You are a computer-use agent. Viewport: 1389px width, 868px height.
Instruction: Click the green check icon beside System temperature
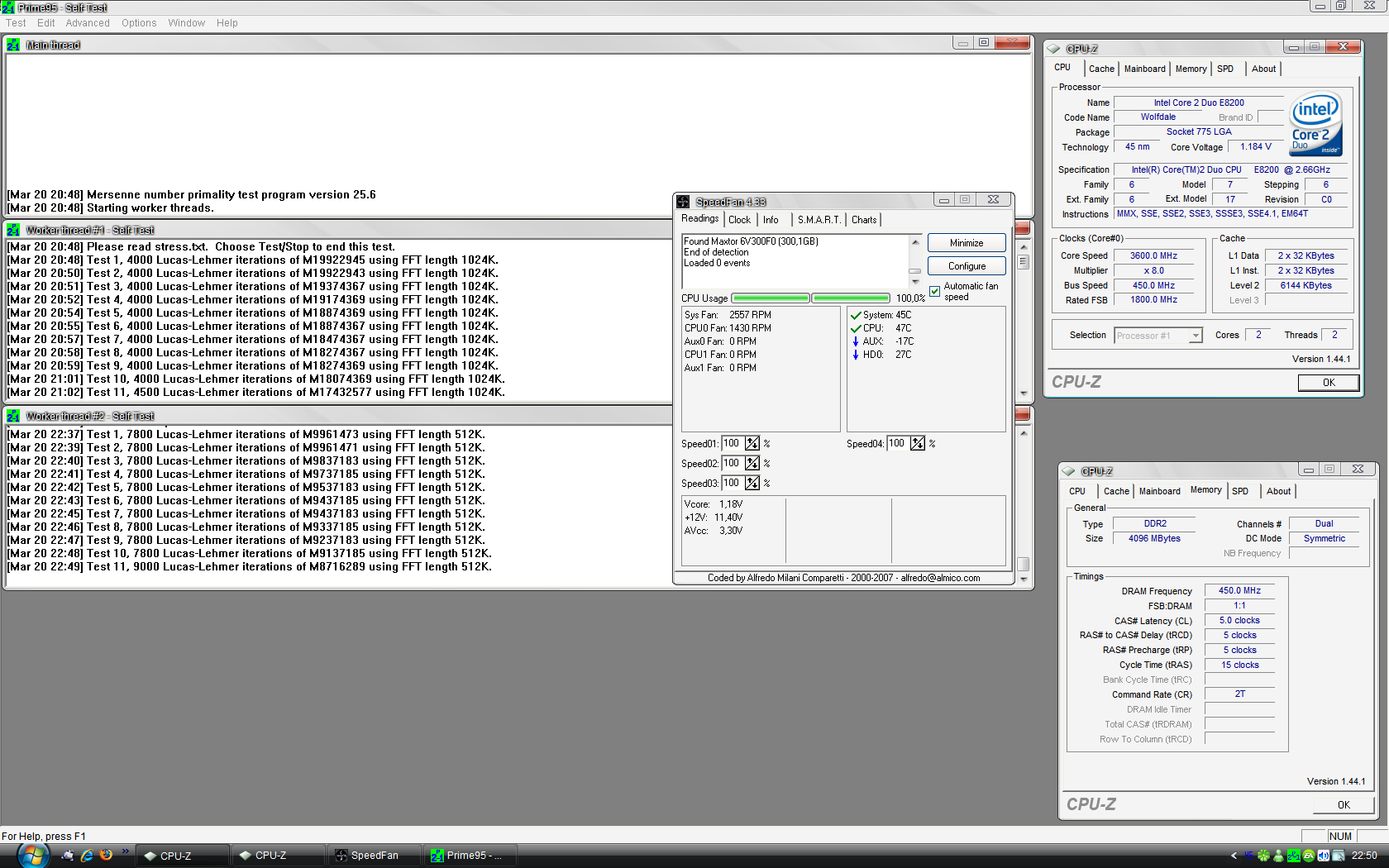[856, 315]
